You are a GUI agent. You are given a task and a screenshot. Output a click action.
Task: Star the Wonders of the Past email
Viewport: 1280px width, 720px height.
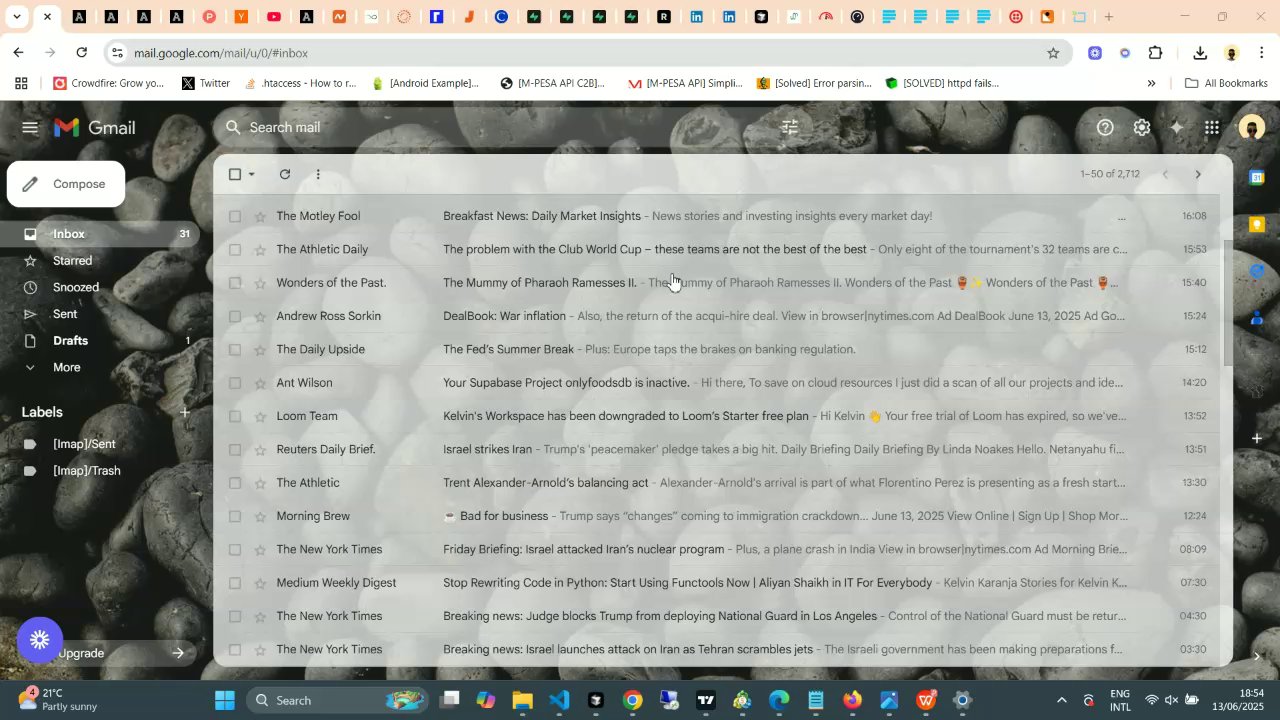point(260,283)
